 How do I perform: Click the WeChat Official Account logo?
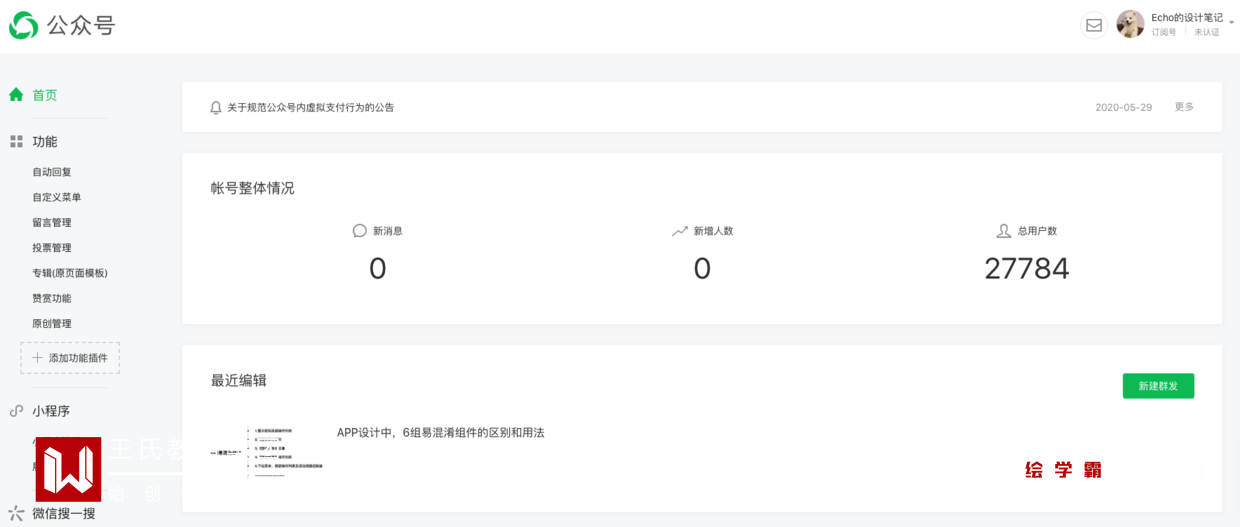[x=24, y=25]
